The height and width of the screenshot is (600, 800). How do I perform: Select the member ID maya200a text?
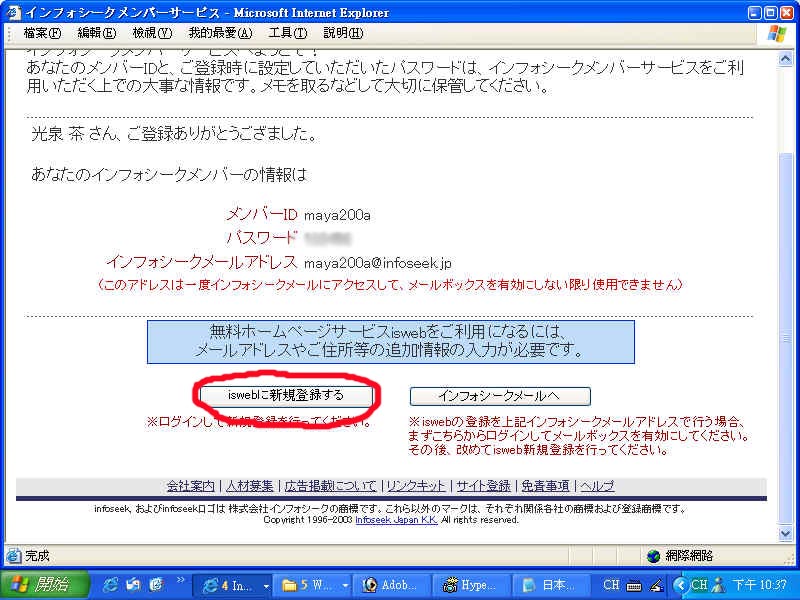coord(337,215)
